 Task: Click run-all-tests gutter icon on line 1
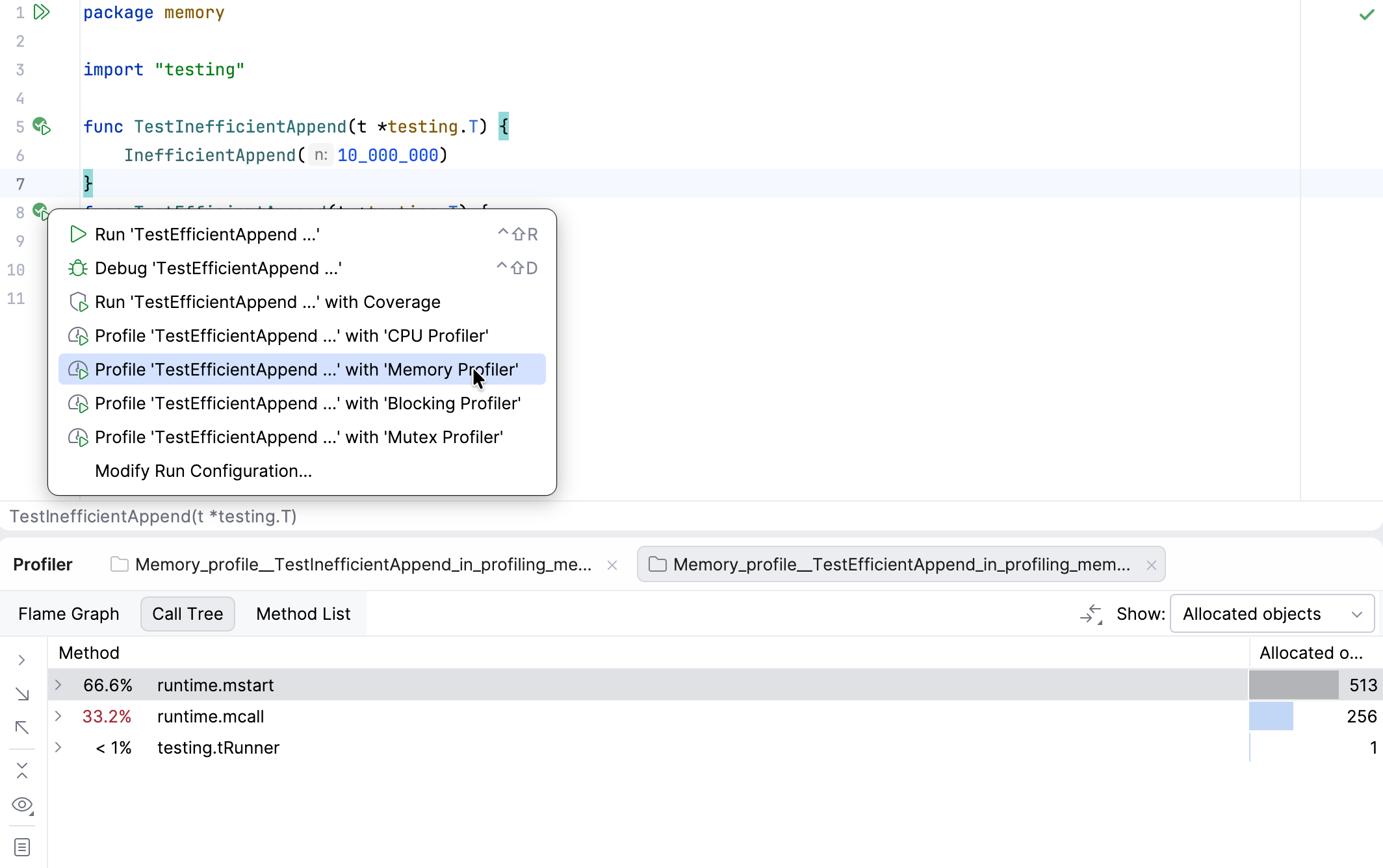[x=42, y=12]
